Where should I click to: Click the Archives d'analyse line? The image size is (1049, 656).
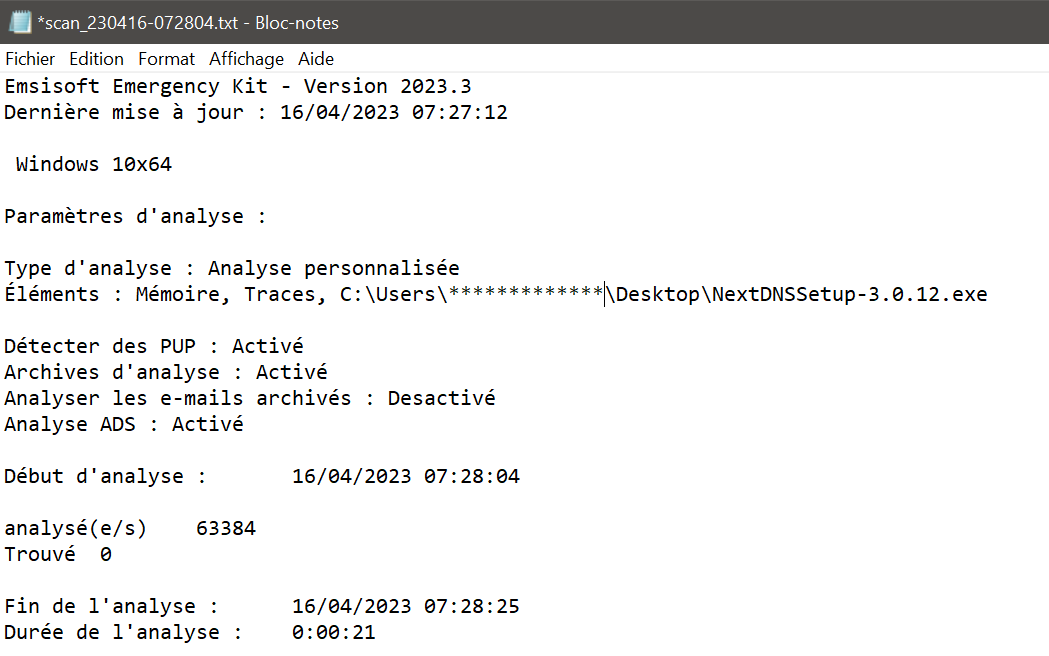point(165,372)
